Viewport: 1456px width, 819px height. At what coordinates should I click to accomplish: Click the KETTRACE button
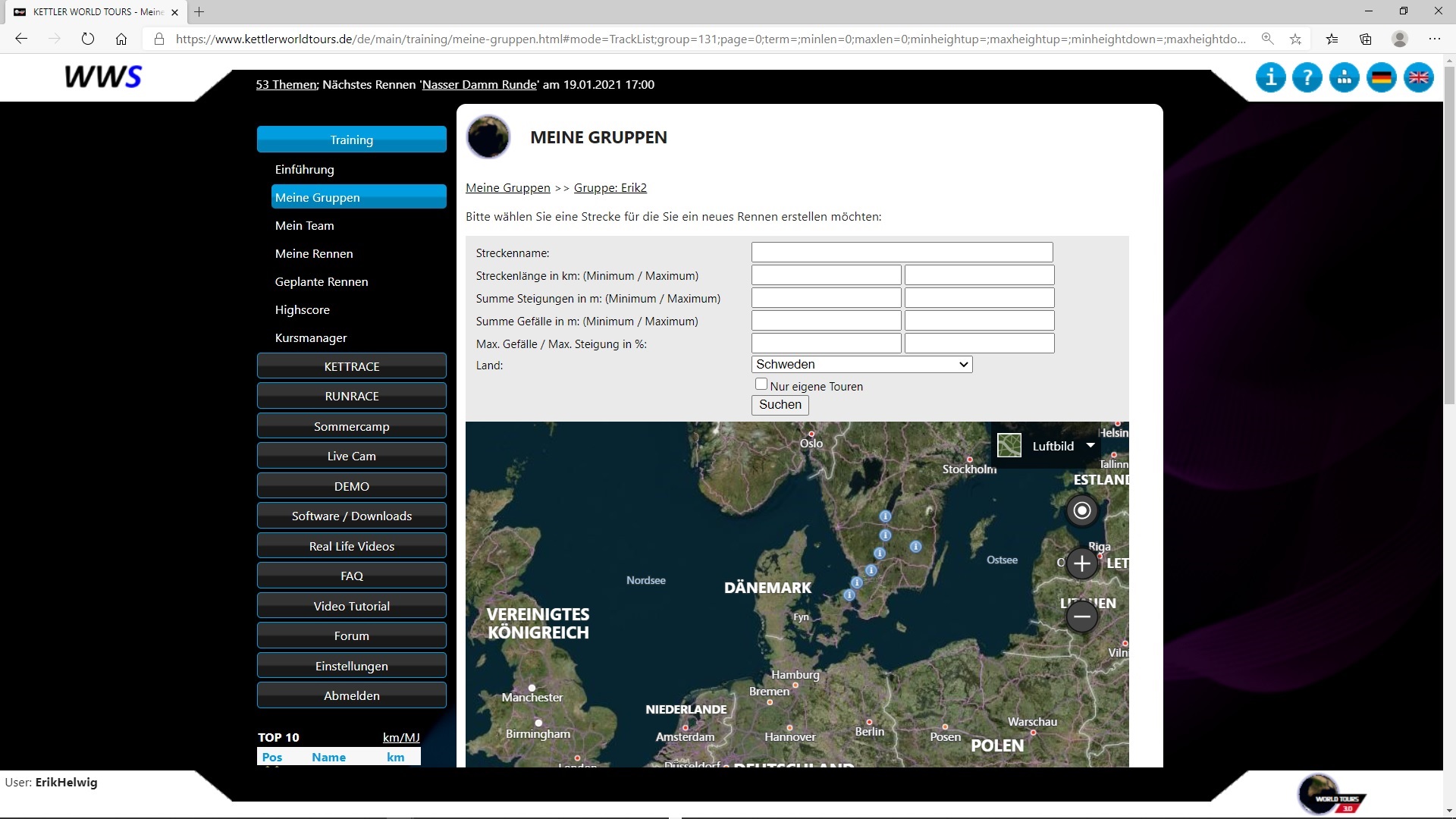[x=352, y=366]
